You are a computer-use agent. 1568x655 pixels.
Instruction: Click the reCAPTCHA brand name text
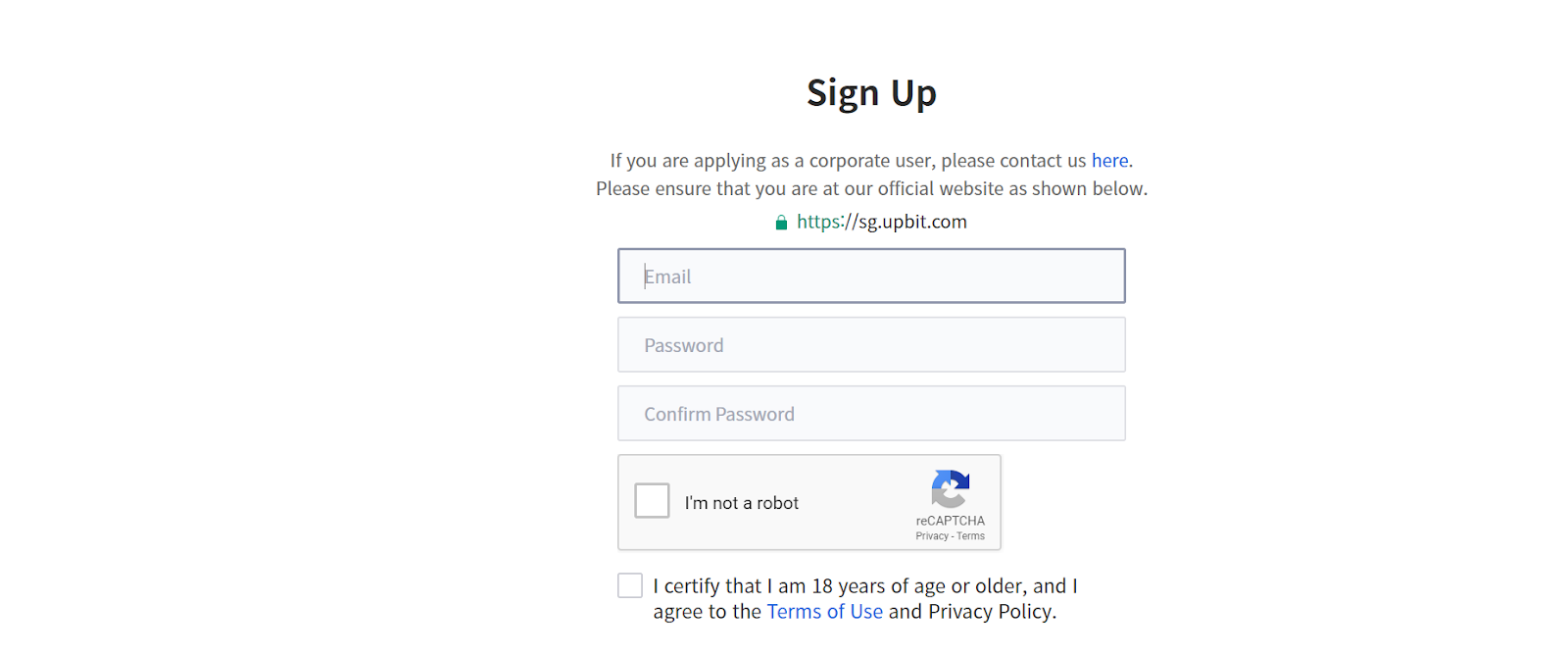[951, 521]
